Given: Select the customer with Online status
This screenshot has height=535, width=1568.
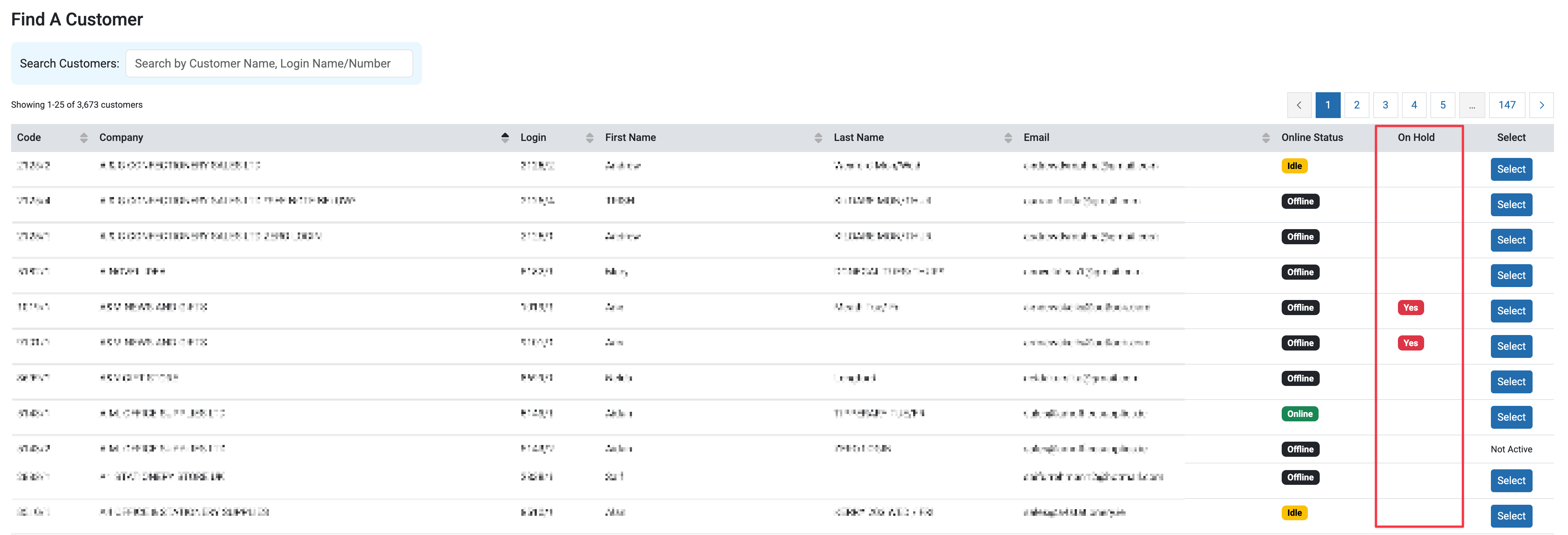Looking at the screenshot, I should pyautogui.click(x=1511, y=417).
